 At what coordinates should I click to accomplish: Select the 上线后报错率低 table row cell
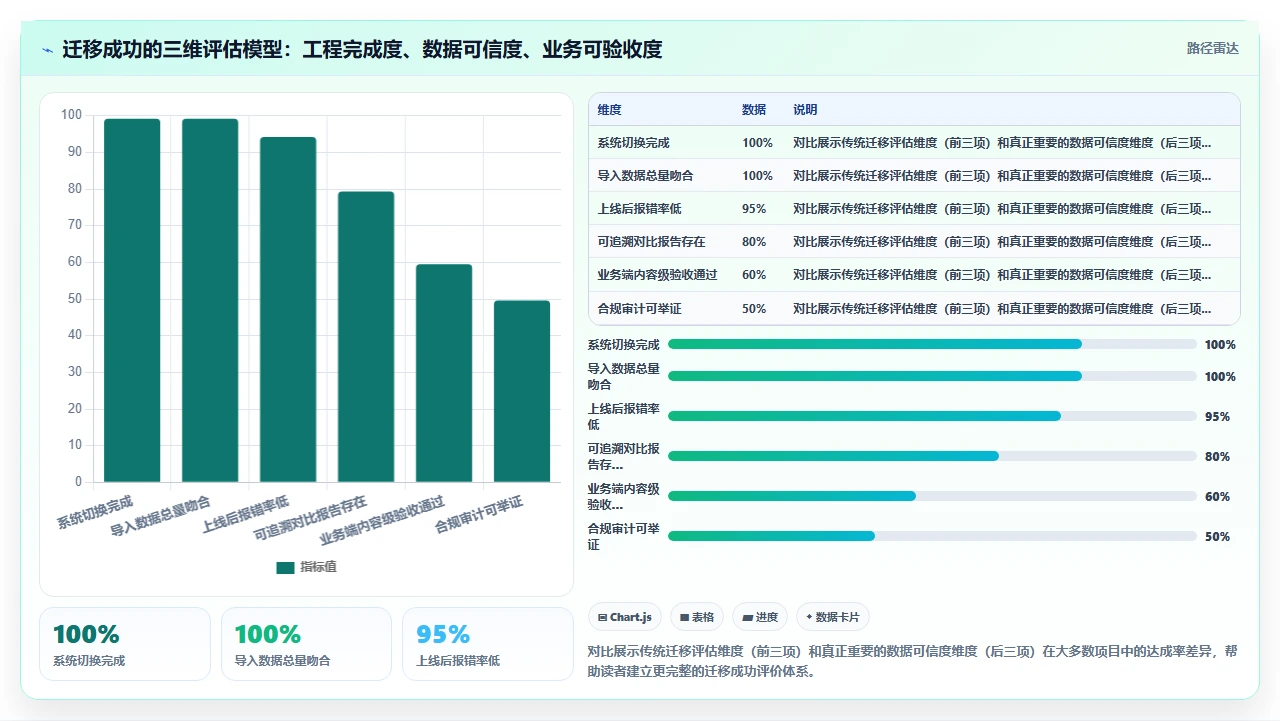pyautogui.click(x=639, y=209)
